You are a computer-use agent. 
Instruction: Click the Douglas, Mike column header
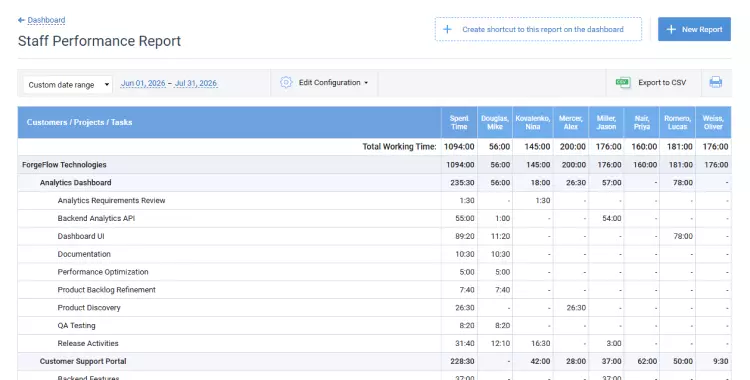(495, 123)
